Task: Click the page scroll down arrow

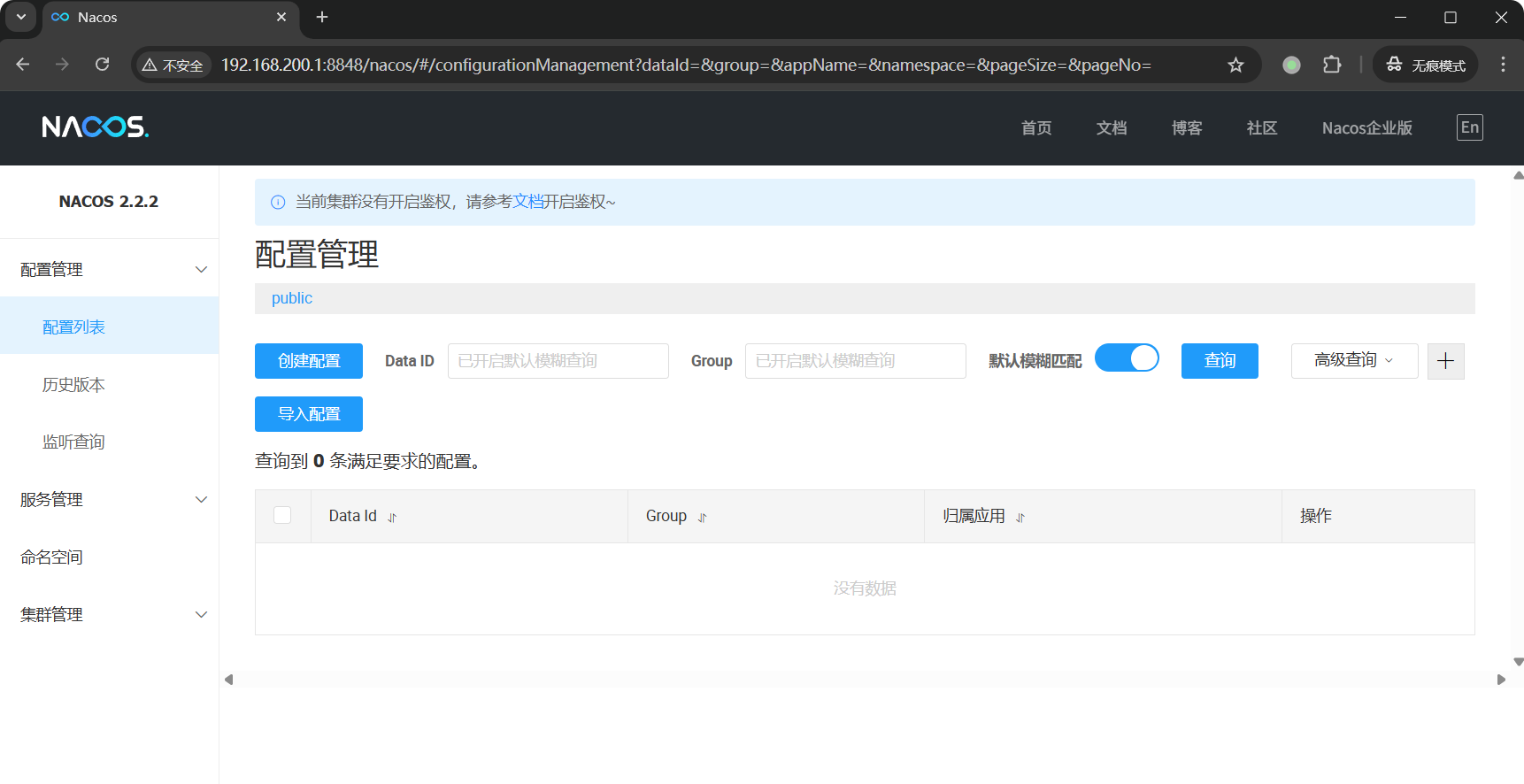Action: coord(1518,662)
